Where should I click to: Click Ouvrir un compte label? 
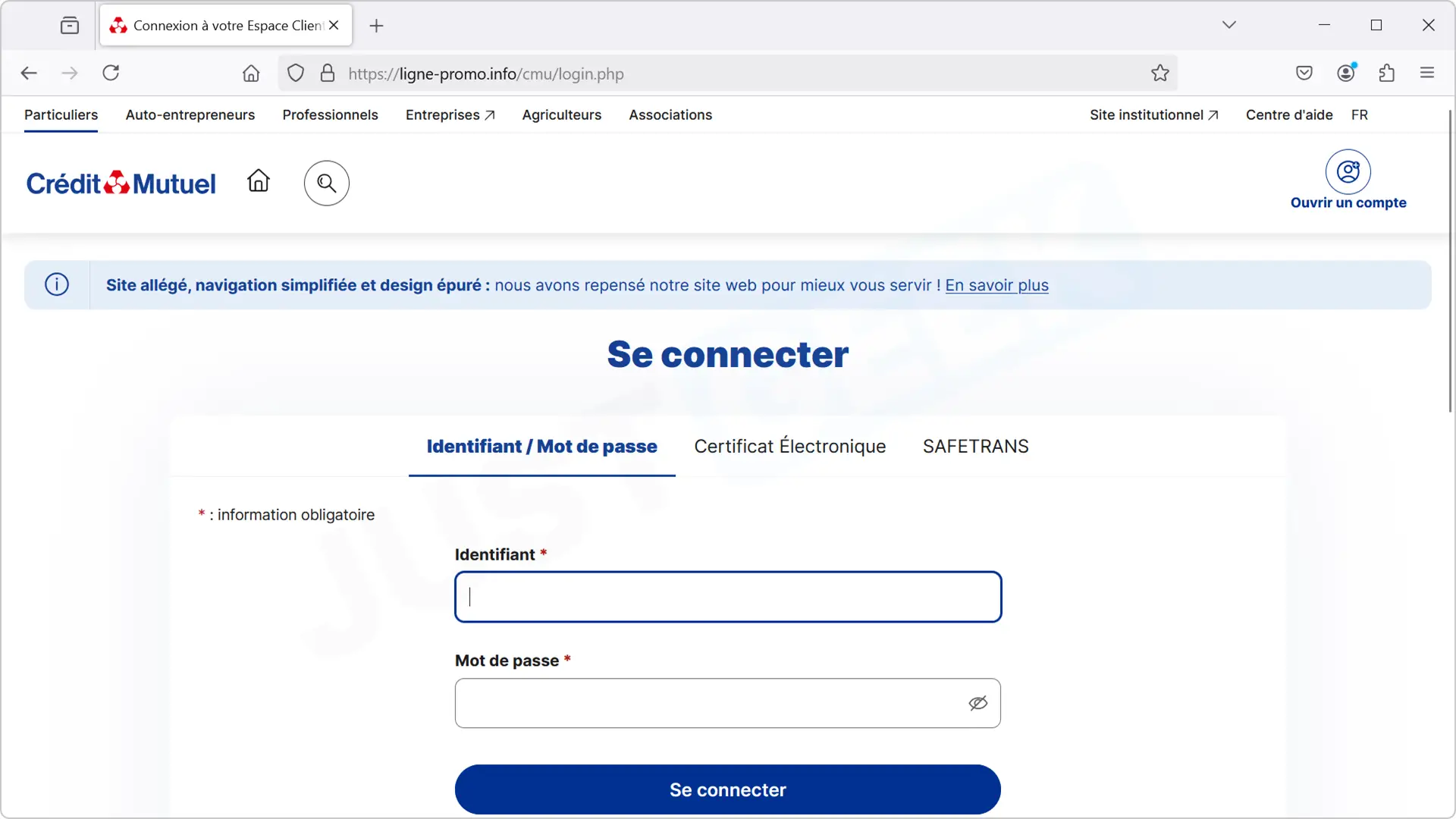tap(1348, 203)
